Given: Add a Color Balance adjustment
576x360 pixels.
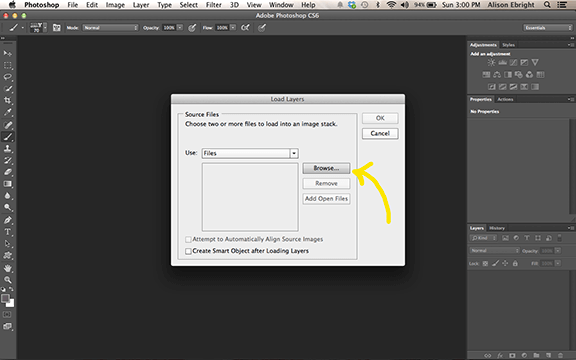Looking at the screenshot, I should pyautogui.click(x=497, y=75).
